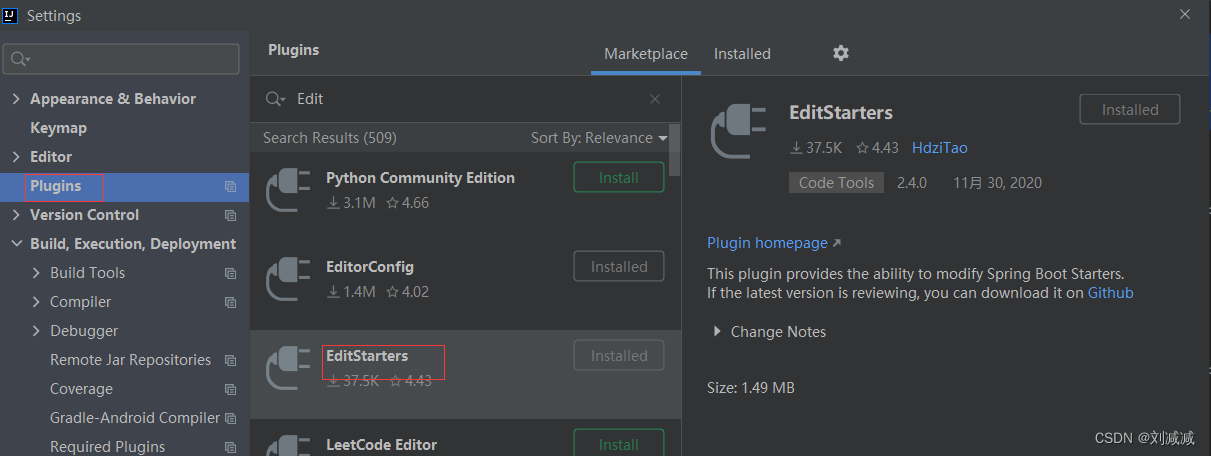
Task: Click the EditStarters list plugin icon
Action: pyautogui.click(x=288, y=368)
